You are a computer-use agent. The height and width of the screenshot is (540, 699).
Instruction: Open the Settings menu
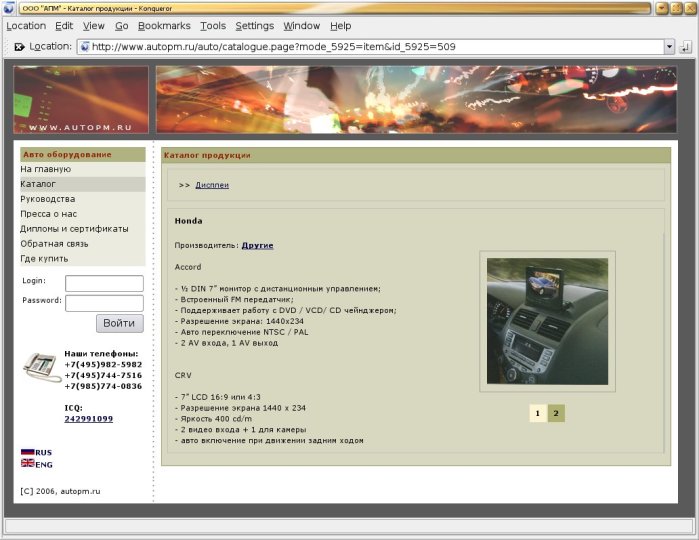[254, 26]
